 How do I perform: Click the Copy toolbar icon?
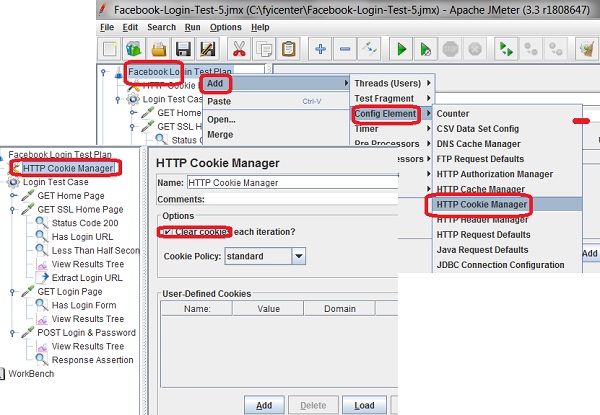click(264, 49)
